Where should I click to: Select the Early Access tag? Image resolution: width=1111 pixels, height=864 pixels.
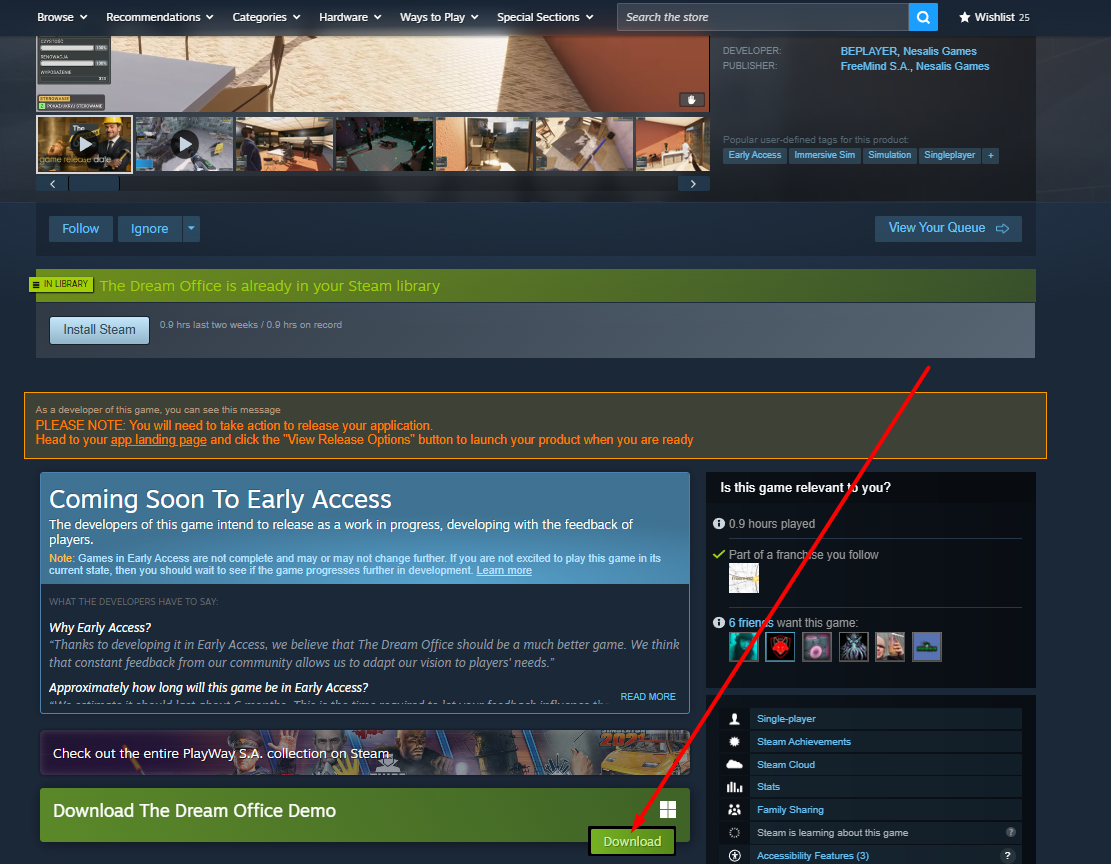(755, 155)
